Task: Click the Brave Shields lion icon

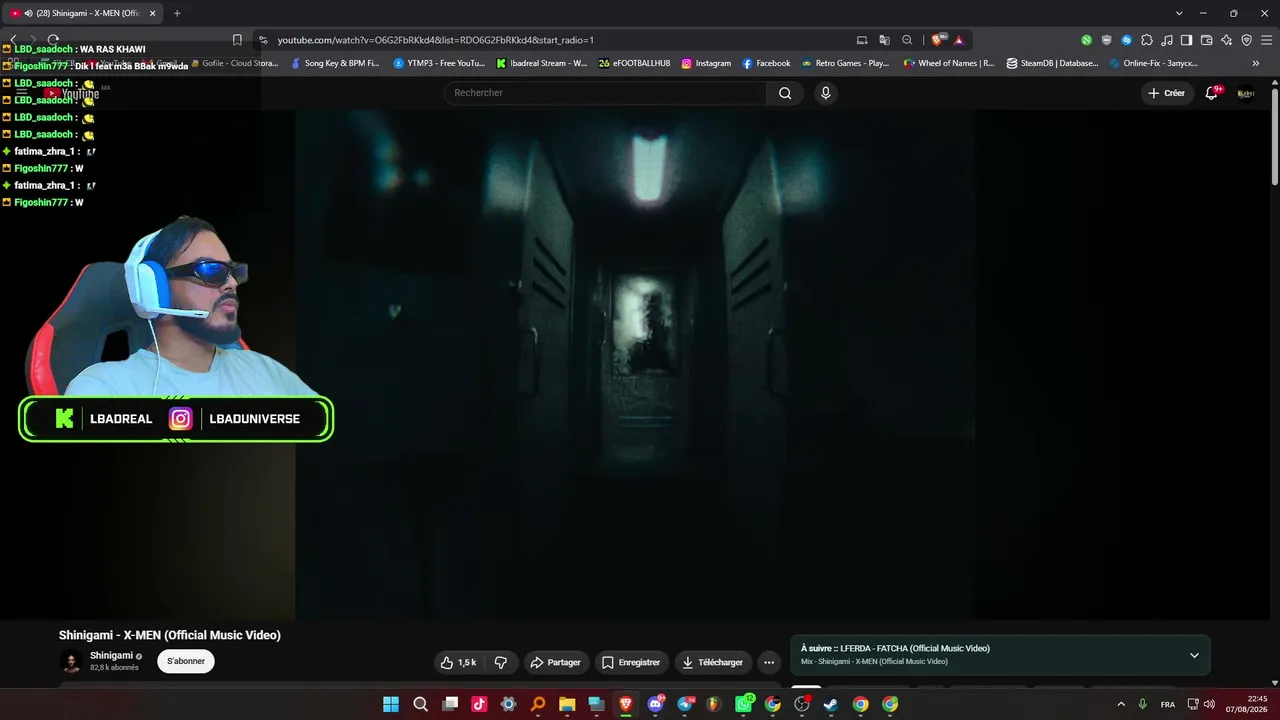Action: (937, 40)
